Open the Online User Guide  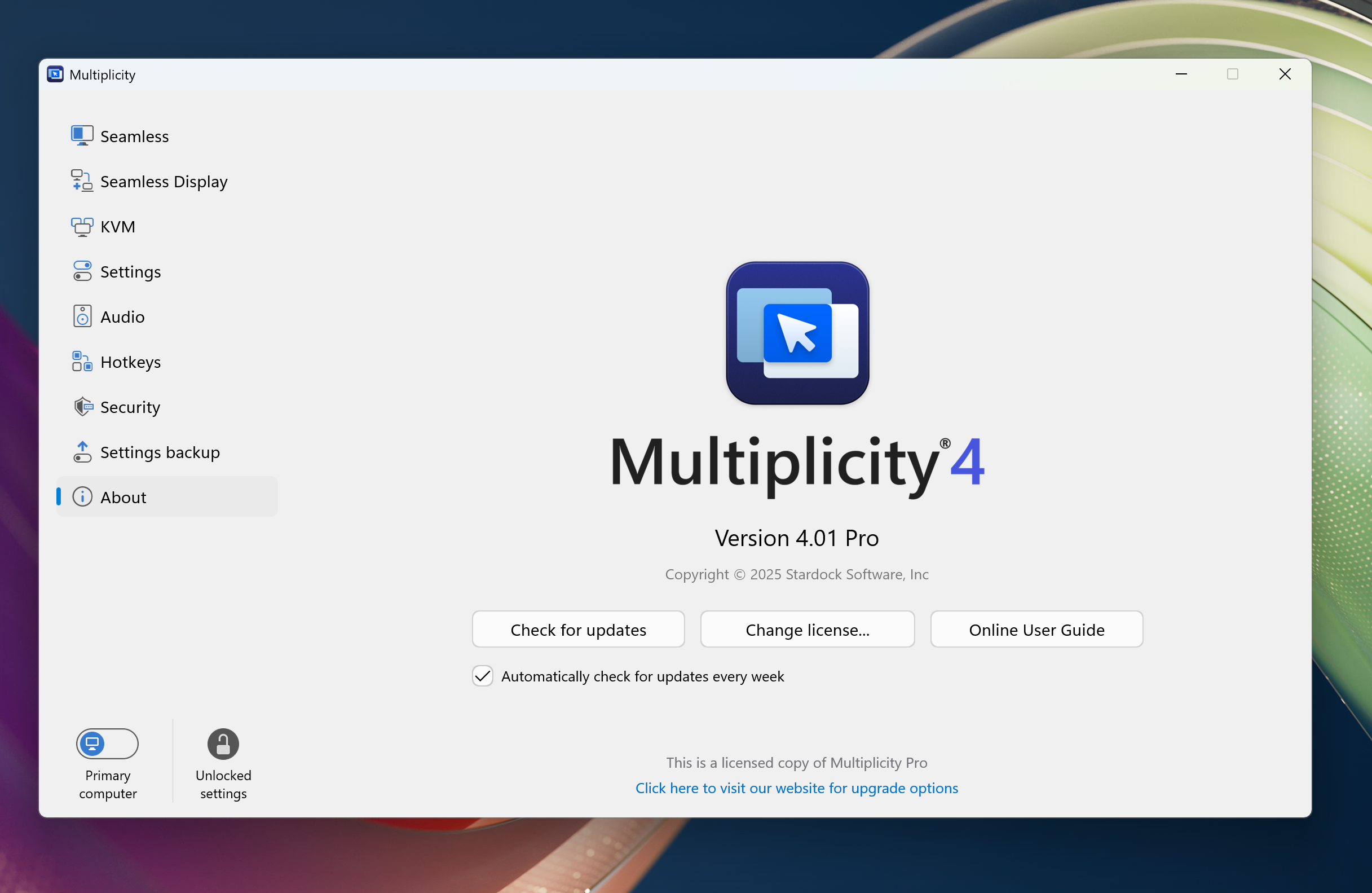[x=1036, y=630]
